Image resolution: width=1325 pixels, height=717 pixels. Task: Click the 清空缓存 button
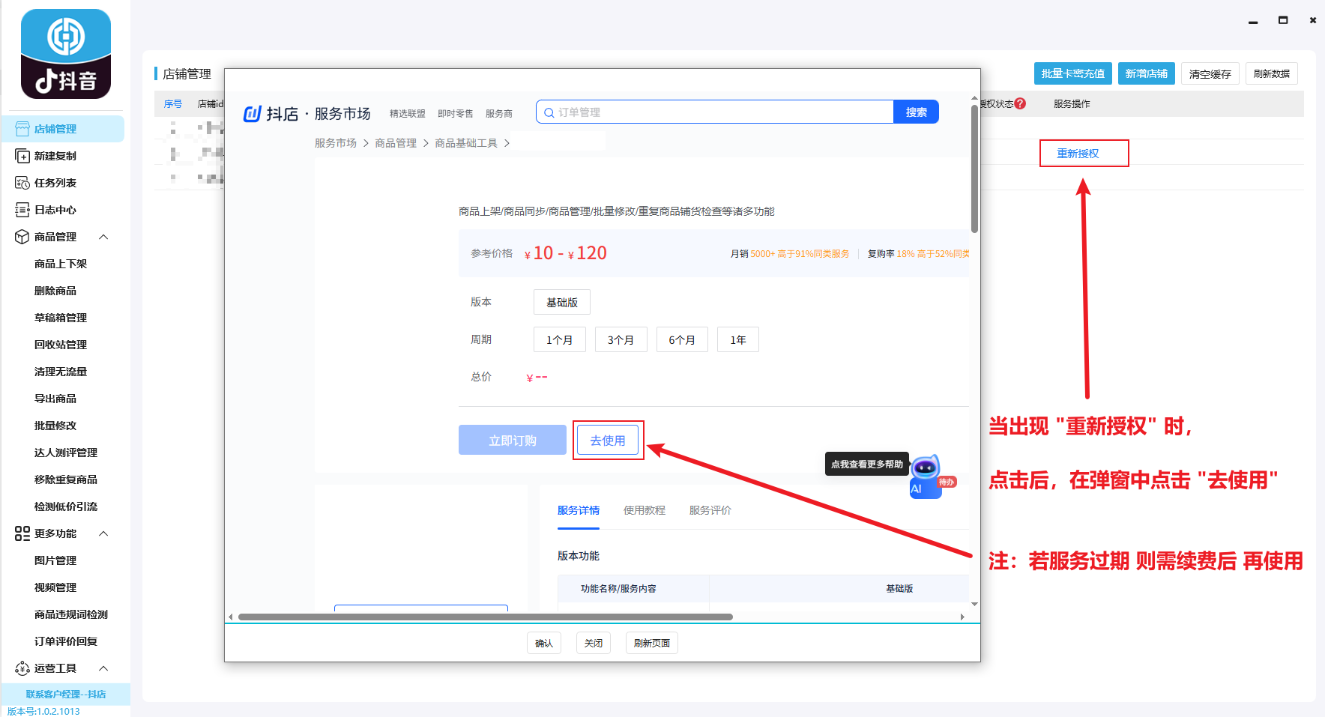1211,74
